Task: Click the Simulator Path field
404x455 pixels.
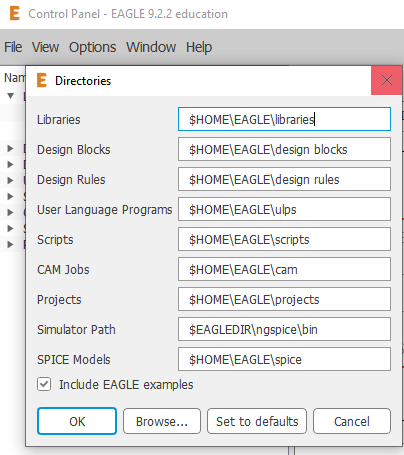Action: 284,329
